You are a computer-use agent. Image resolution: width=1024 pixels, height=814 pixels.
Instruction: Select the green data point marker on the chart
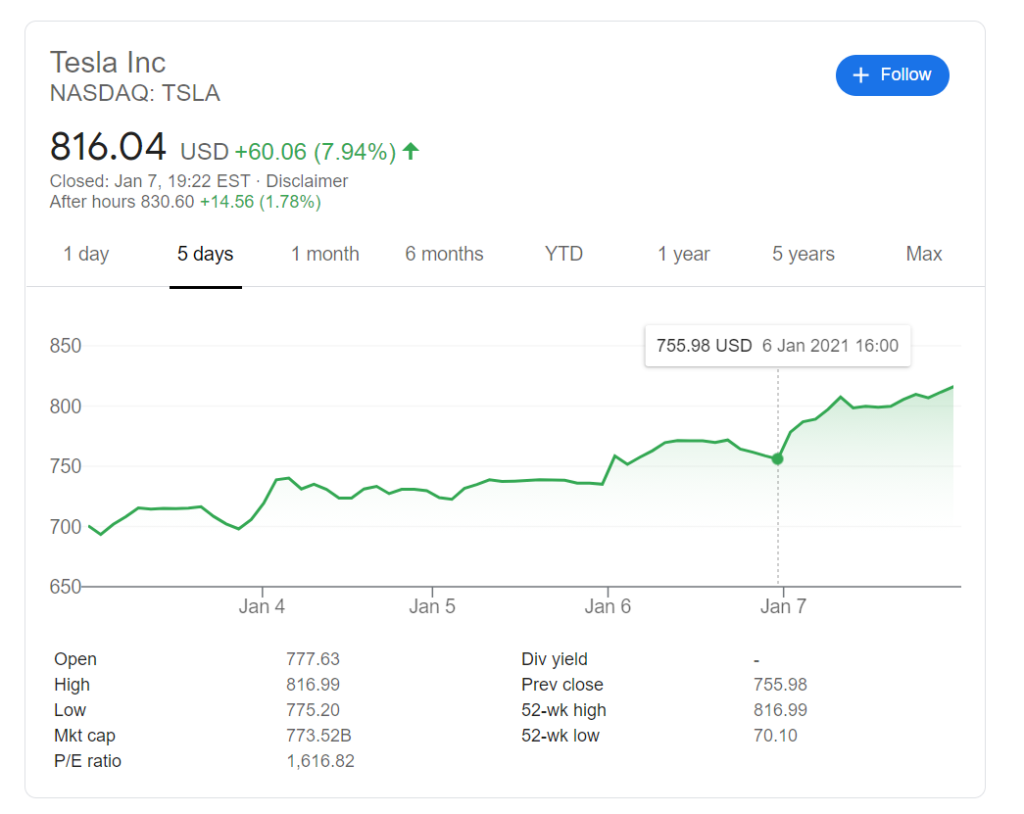click(x=777, y=459)
